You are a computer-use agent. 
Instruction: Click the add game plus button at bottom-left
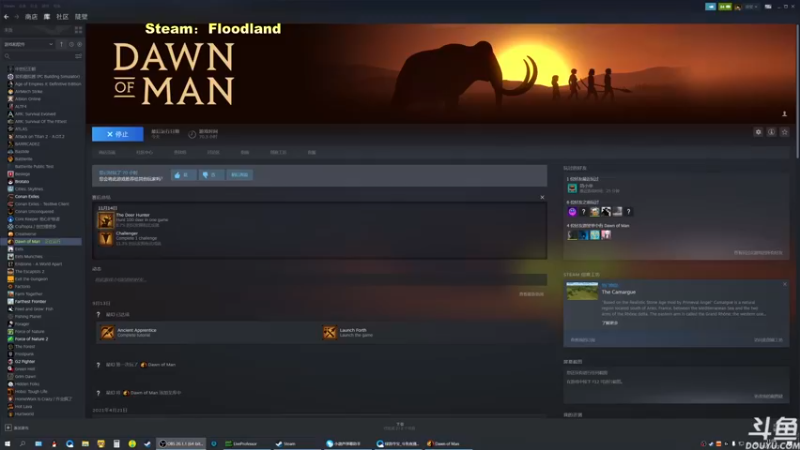(x=8, y=428)
